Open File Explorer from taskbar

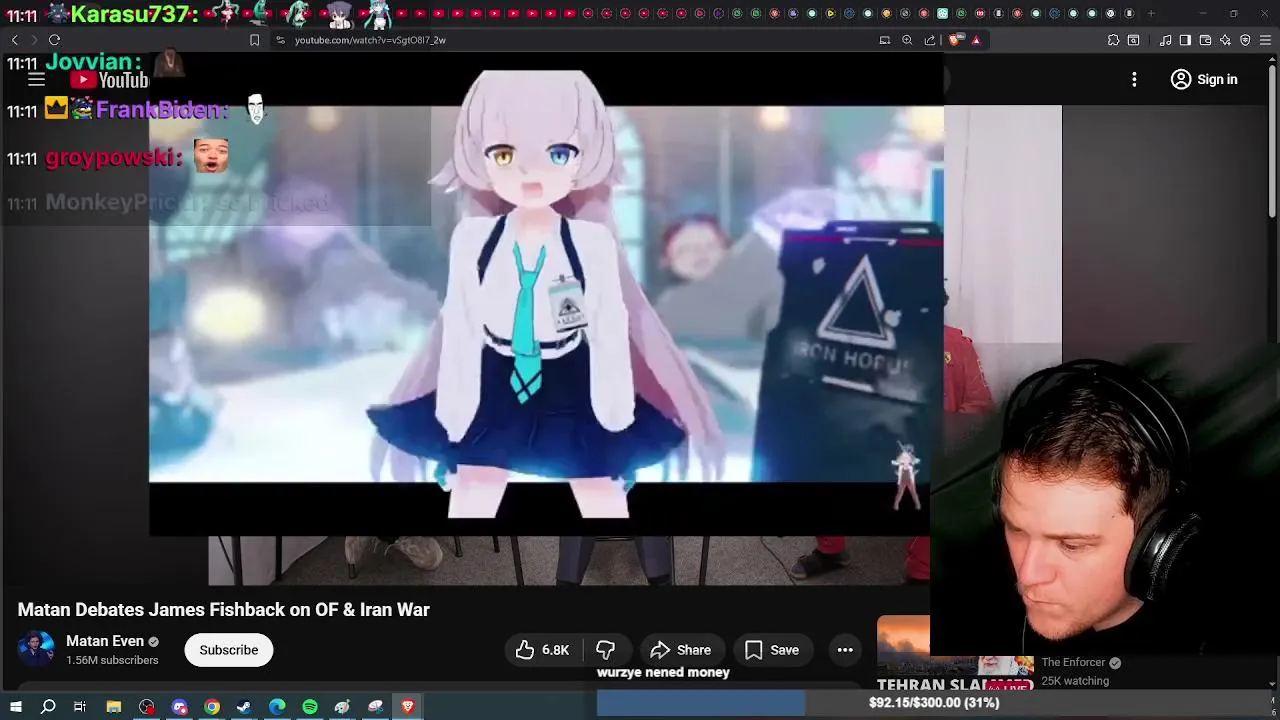pyautogui.click(x=114, y=707)
